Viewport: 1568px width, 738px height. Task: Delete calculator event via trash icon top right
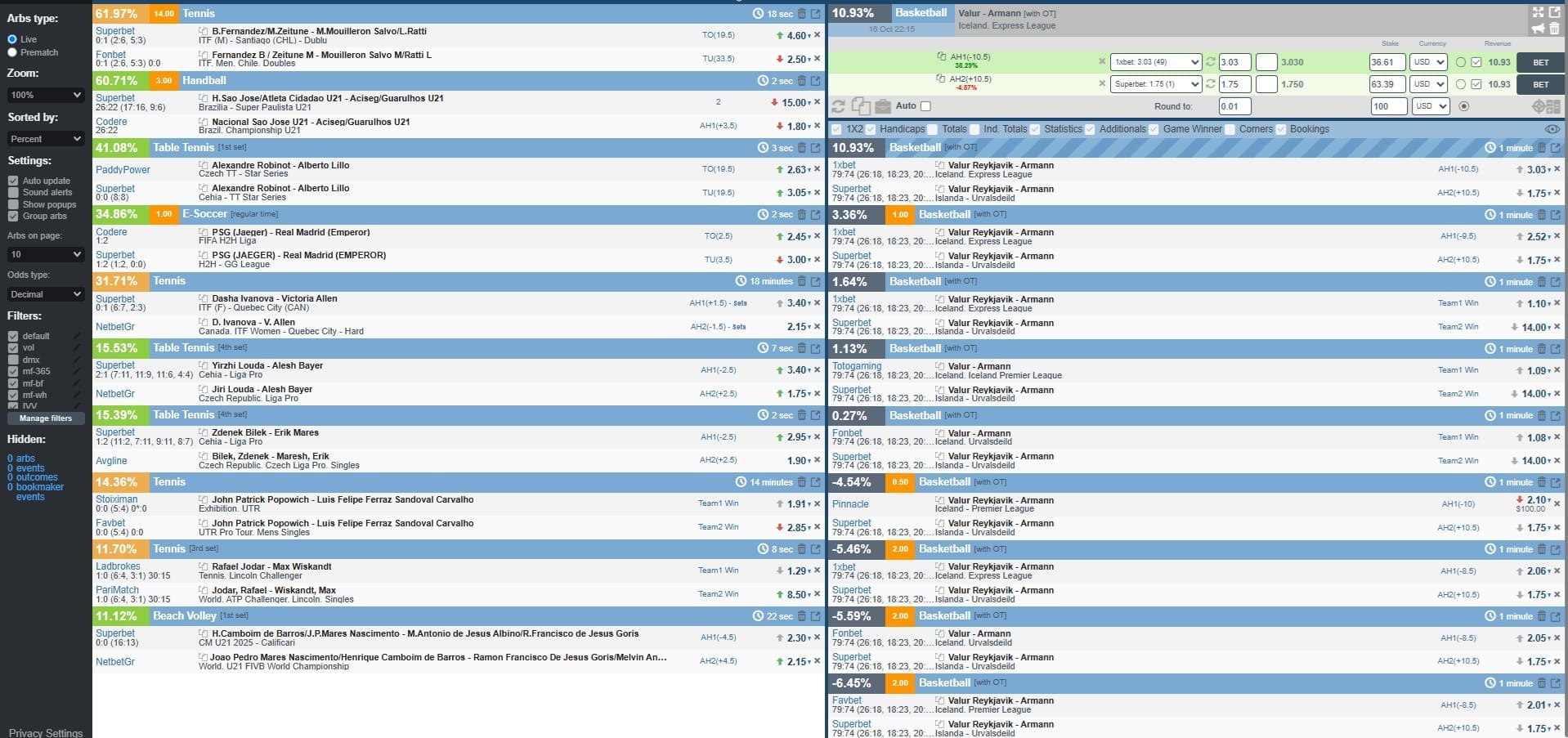pyautogui.click(x=1554, y=28)
